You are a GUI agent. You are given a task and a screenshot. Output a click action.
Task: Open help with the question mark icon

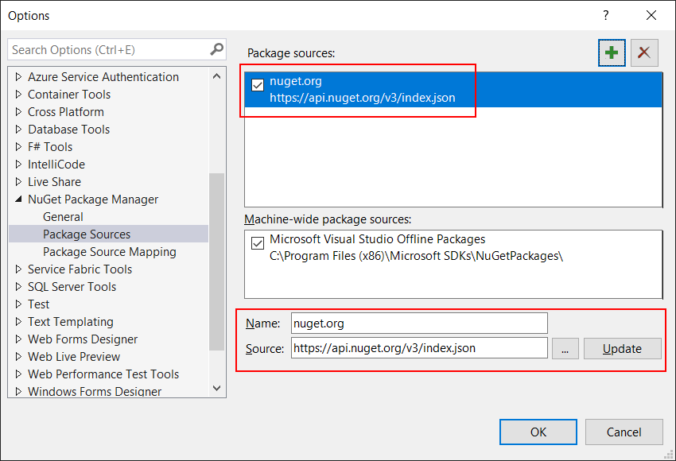[x=606, y=16]
